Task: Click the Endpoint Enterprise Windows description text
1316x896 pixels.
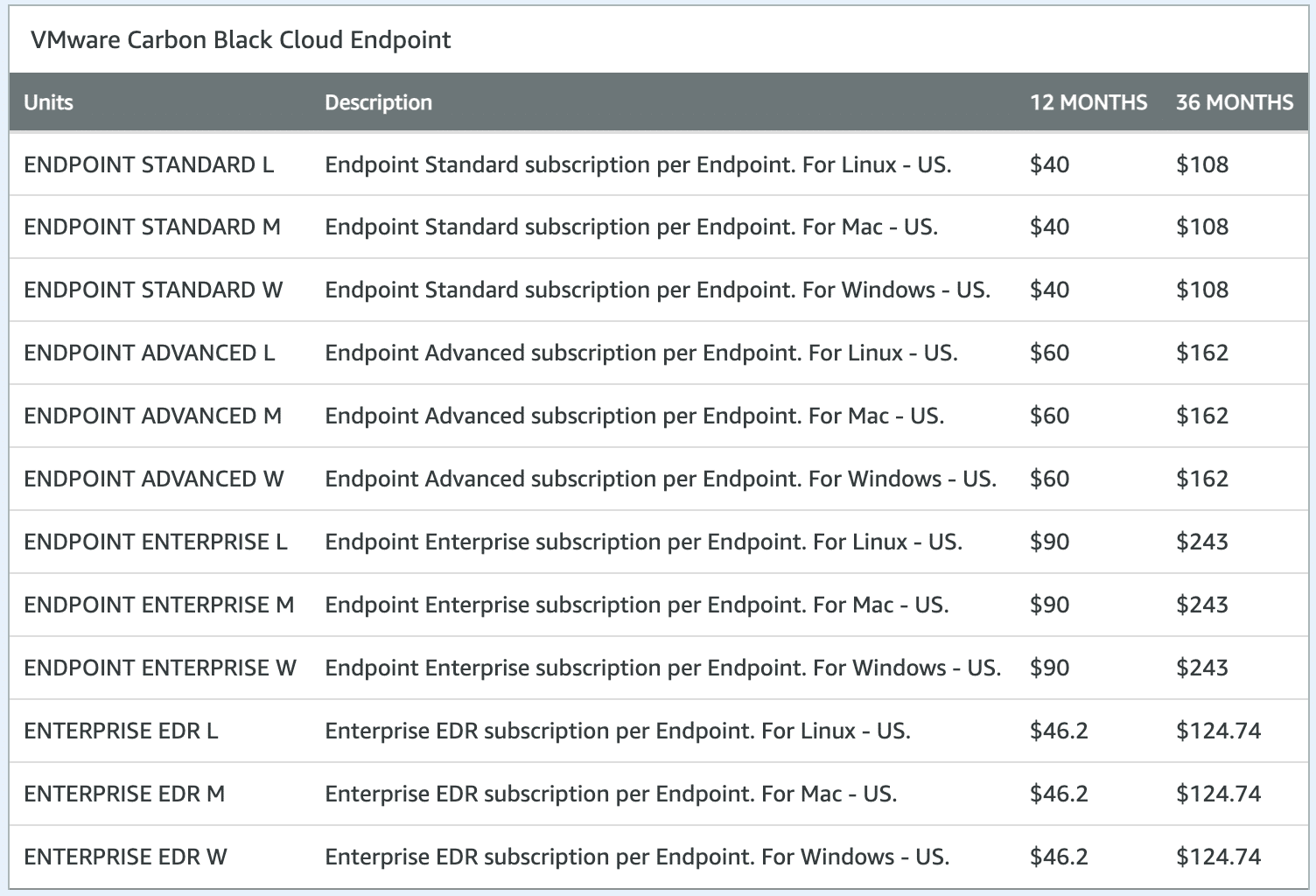Action: (663, 668)
